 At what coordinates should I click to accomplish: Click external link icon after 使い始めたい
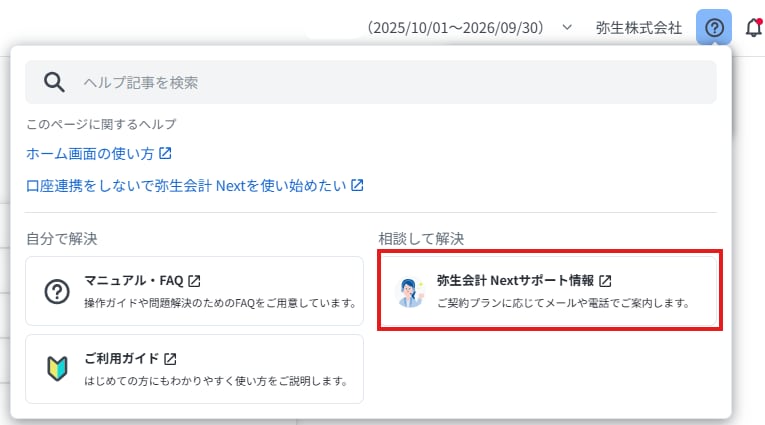pyautogui.click(x=357, y=185)
